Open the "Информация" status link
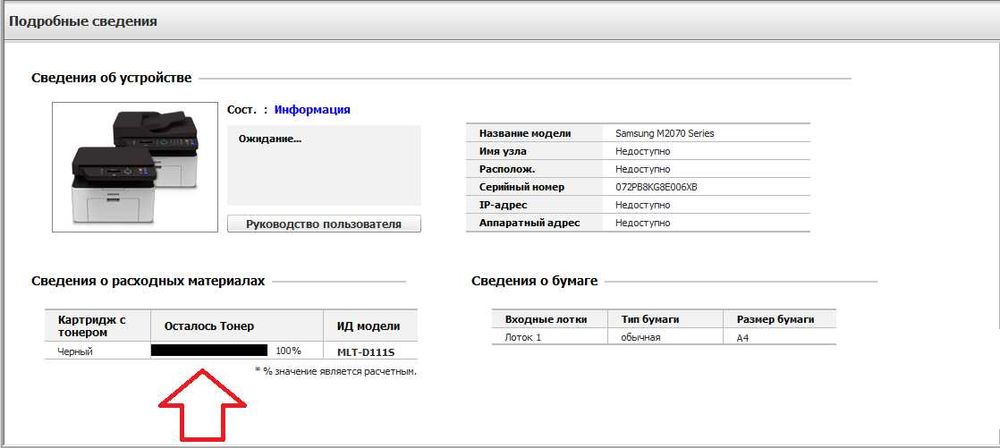 pyautogui.click(x=312, y=110)
